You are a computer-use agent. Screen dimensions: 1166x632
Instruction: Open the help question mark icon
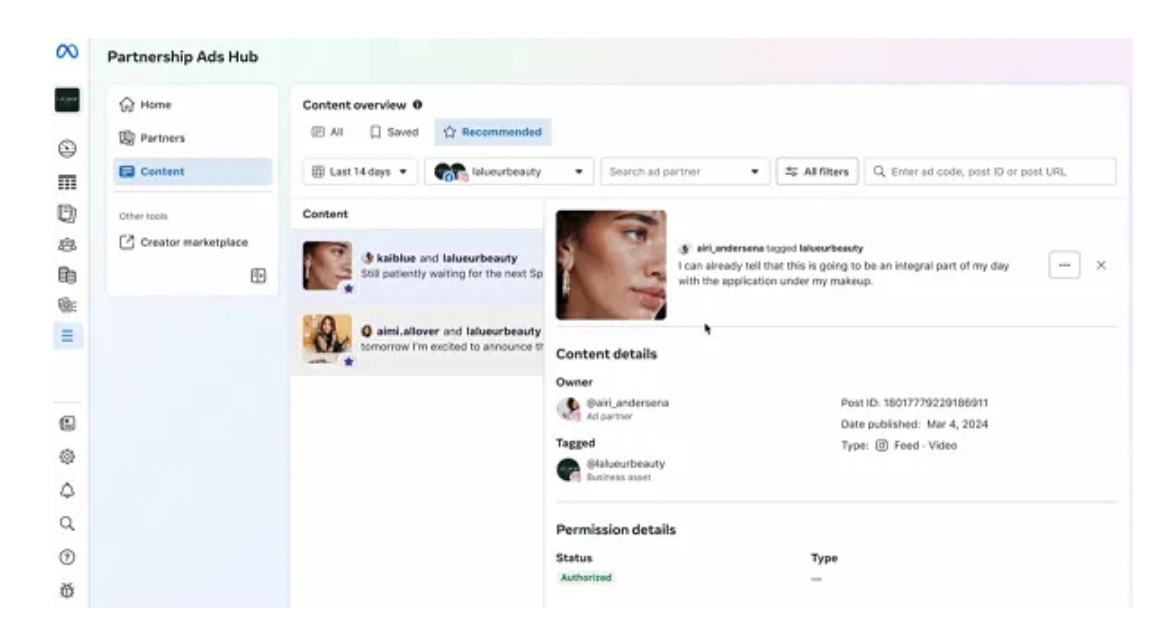point(67,557)
